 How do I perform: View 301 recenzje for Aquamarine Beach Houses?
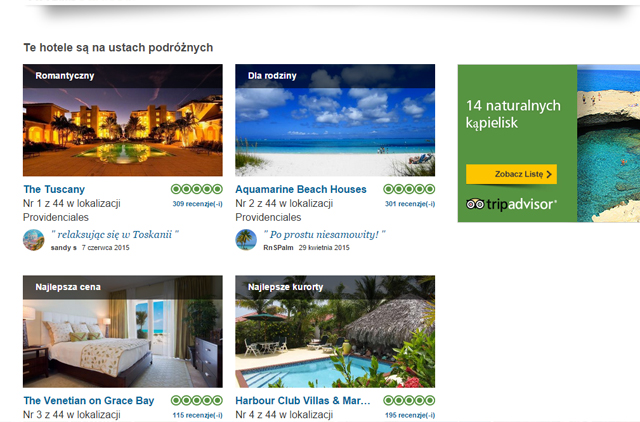410,204
